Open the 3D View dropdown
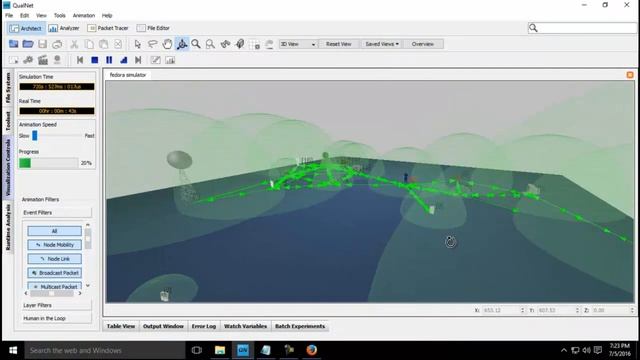 (x=298, y=44)
